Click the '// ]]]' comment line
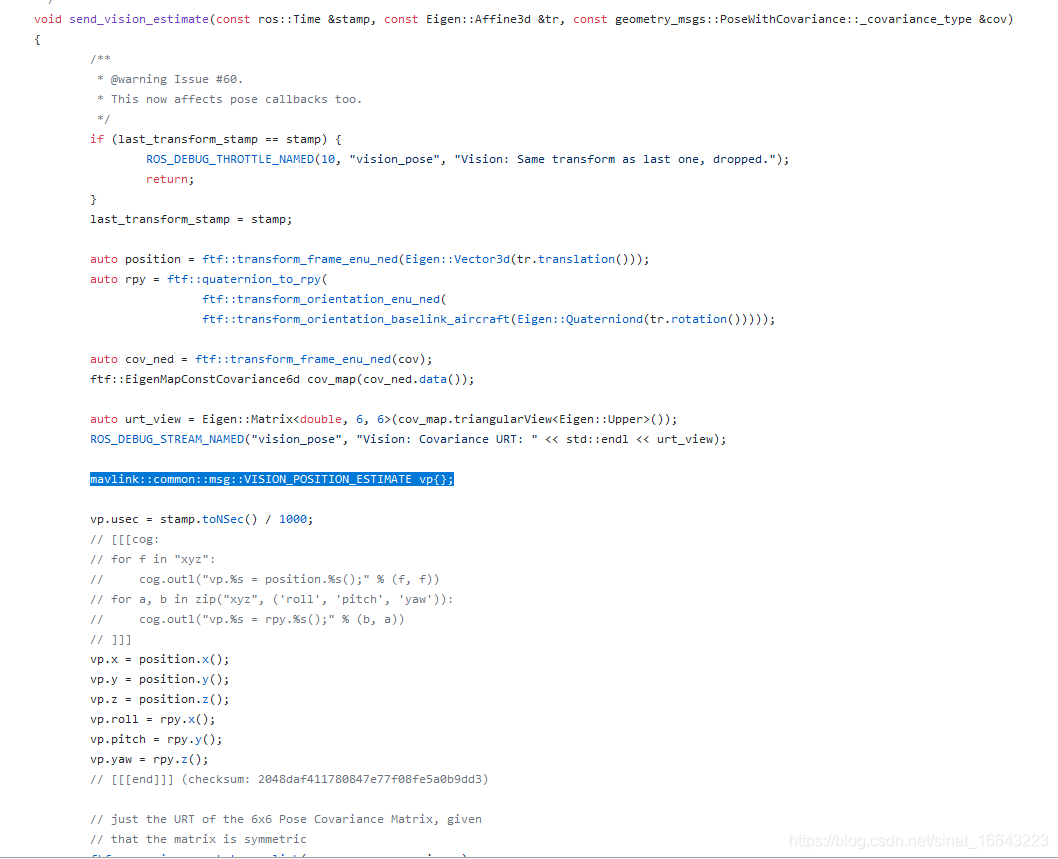 coord(111,639)
